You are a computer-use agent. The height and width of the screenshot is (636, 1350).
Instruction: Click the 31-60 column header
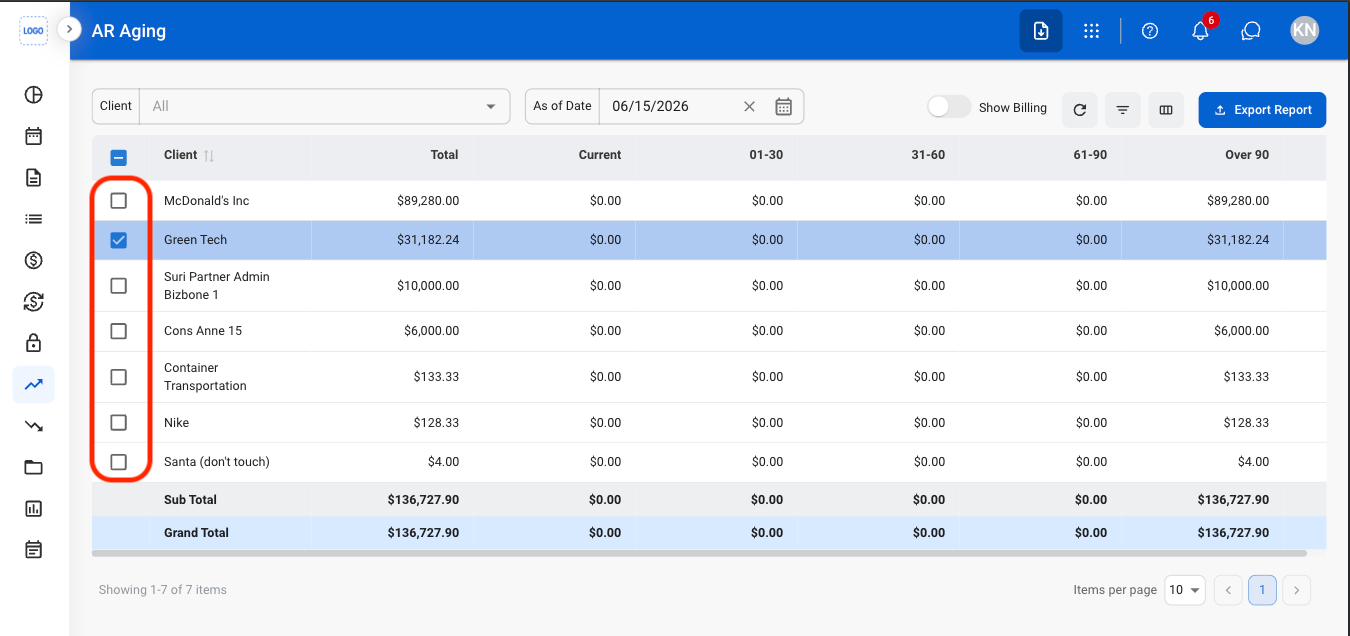[928, 155]
